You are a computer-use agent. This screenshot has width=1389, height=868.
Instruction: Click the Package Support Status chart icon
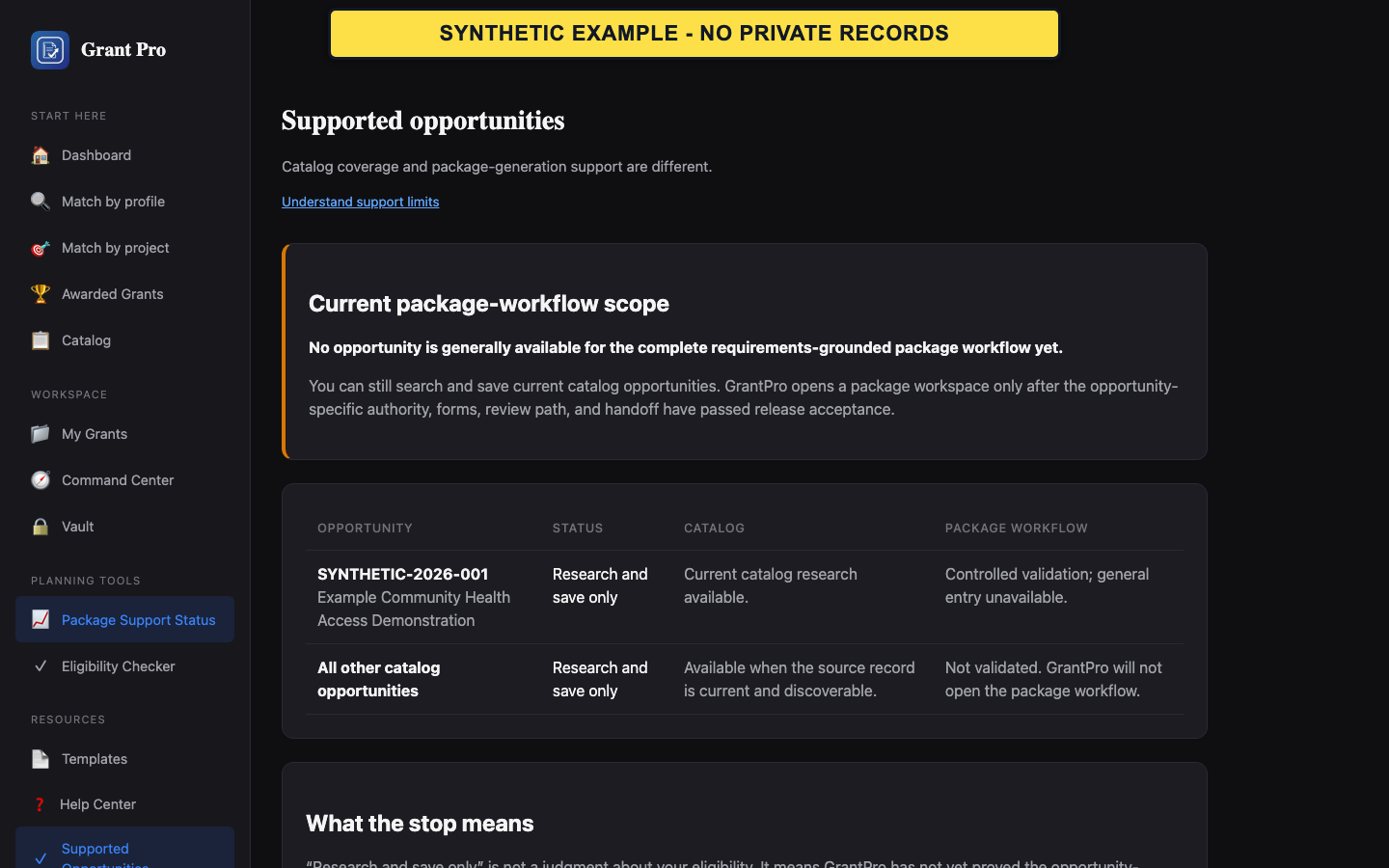pos(41,620)
